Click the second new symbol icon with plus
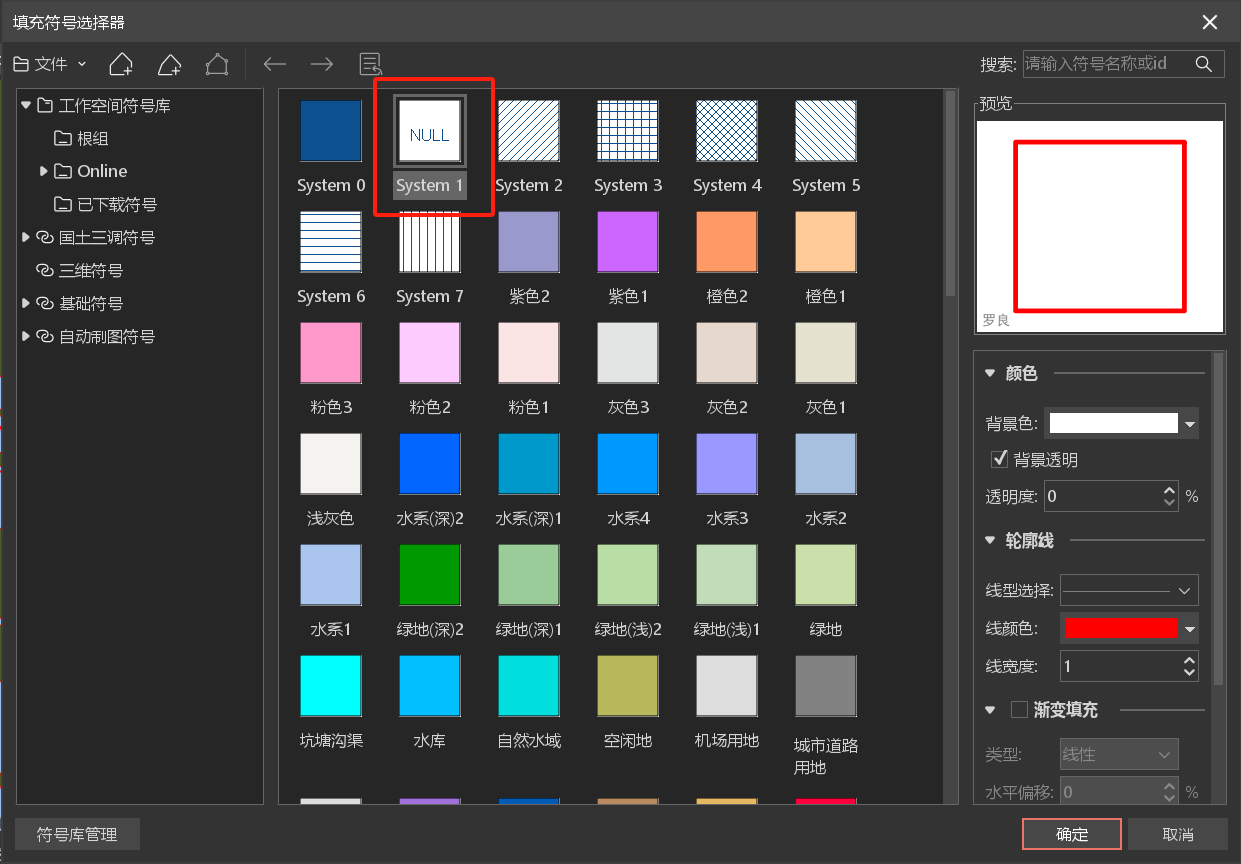 pos(169,64)
